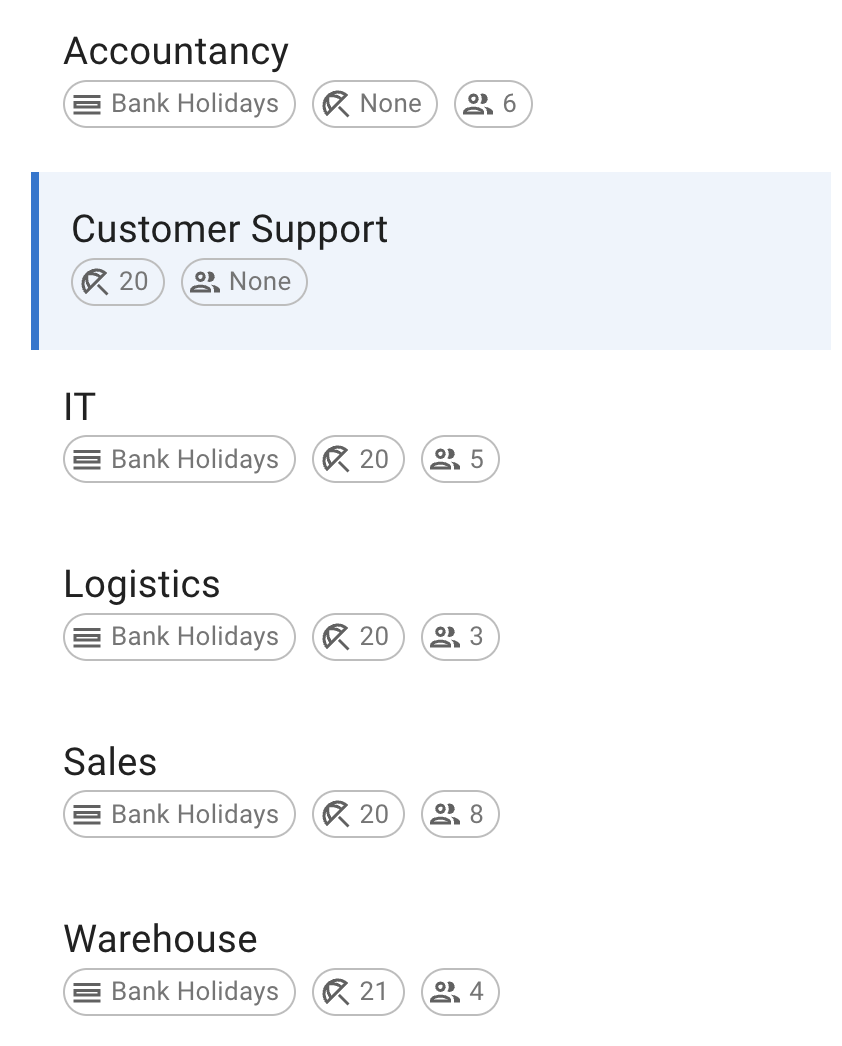Image resolution: width=842 pixels, height=1046 pixels.
Task: Click the Bank Holidays label under Warehouse
Action: coord(195,992)
